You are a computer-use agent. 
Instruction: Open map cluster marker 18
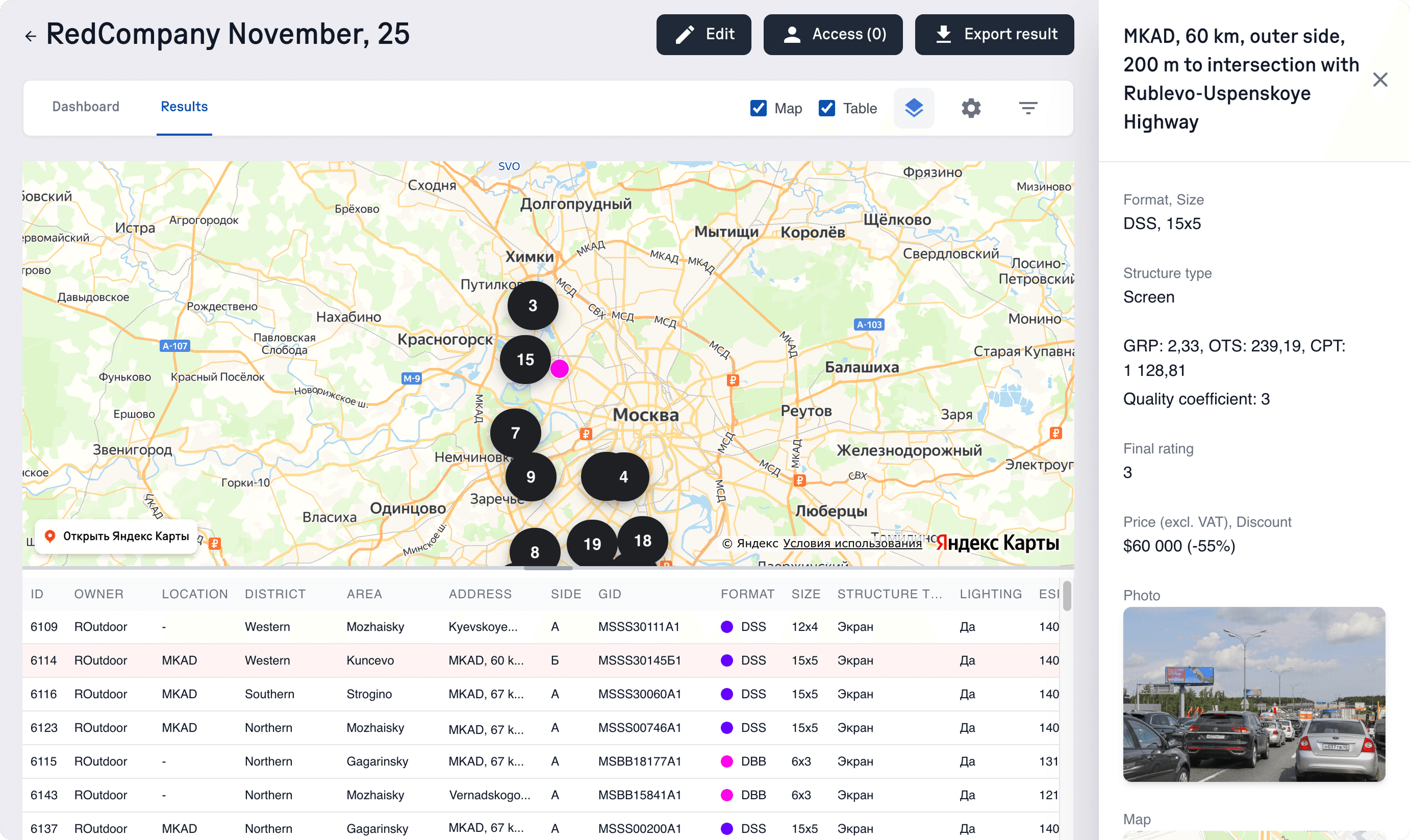(642, 541)
